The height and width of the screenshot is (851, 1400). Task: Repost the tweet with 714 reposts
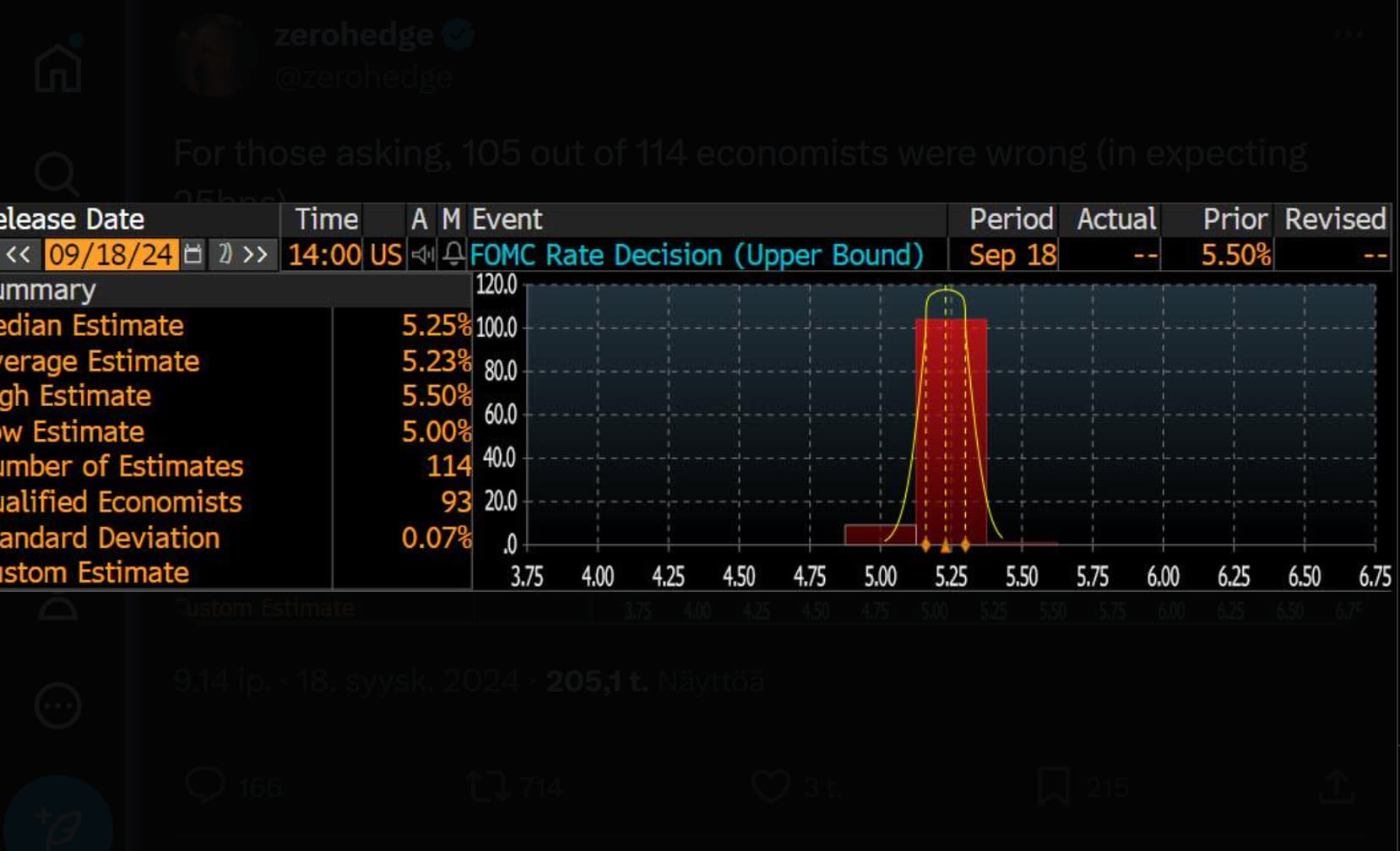[488, 786]
